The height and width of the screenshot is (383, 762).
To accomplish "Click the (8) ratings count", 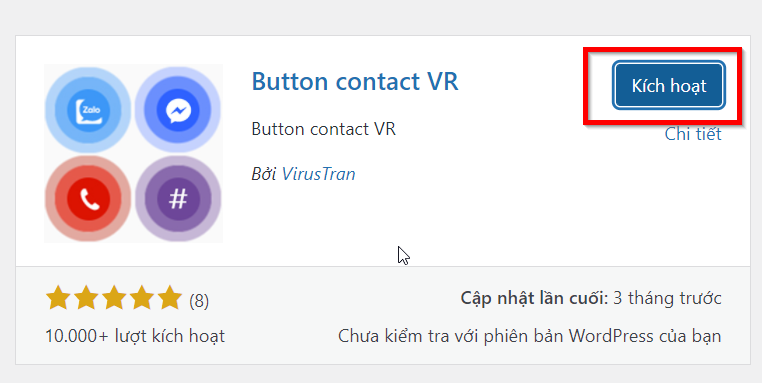I will 199,301.
